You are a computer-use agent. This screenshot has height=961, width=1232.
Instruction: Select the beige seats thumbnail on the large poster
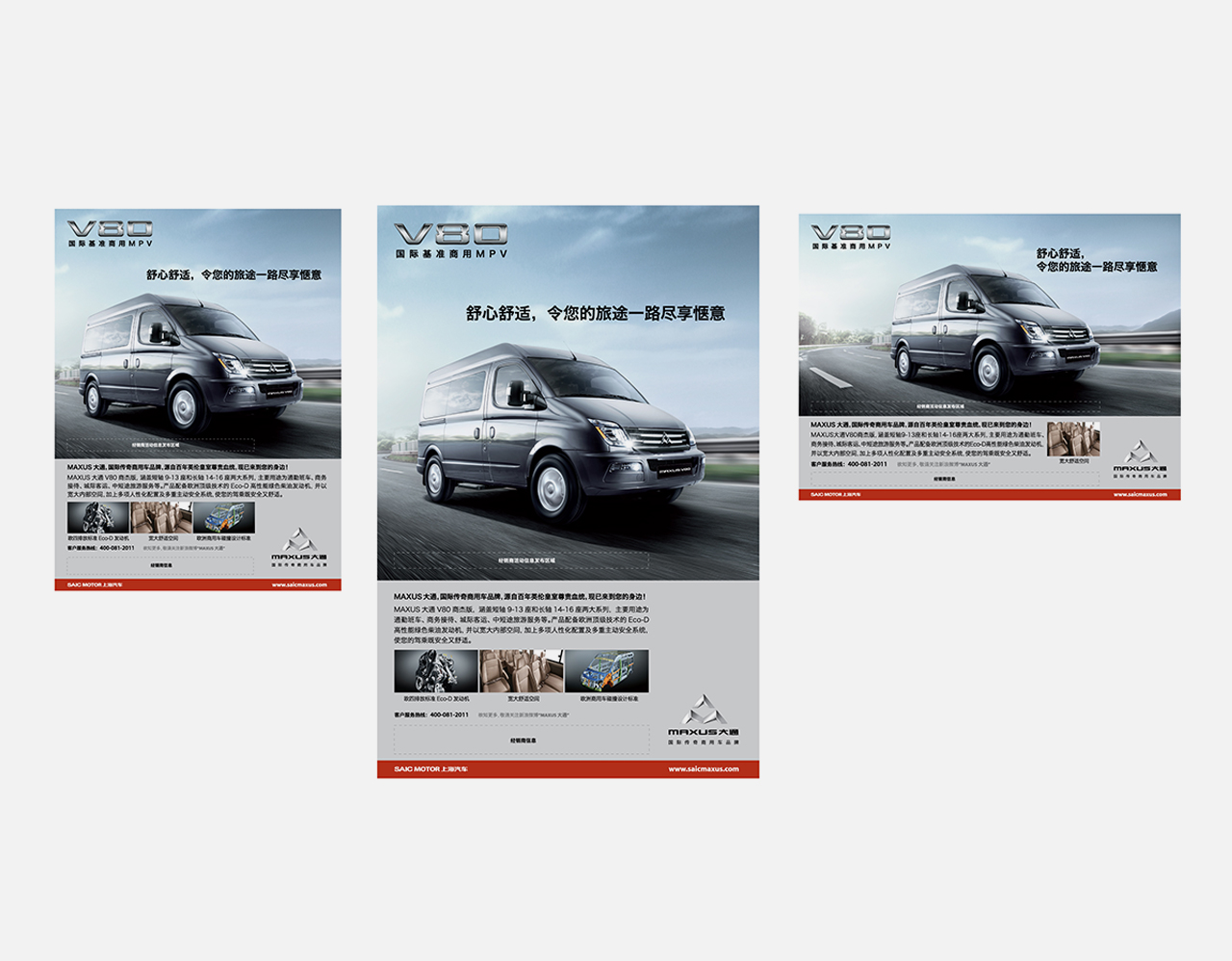pos(522,671)
